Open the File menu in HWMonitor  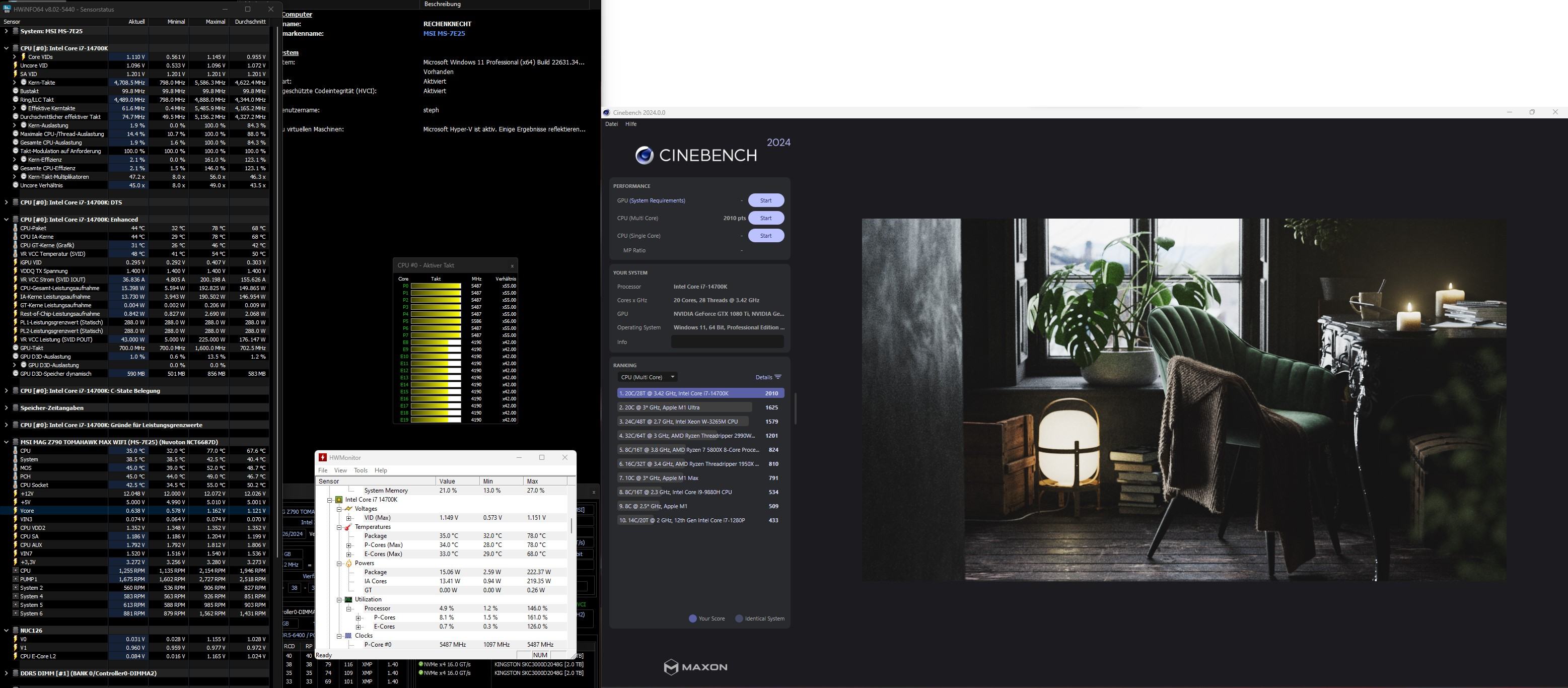click(323, 470)
